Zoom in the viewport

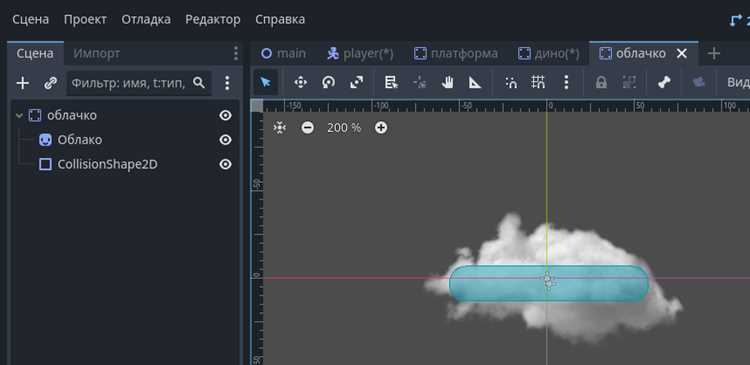click(x=381, y=128)
